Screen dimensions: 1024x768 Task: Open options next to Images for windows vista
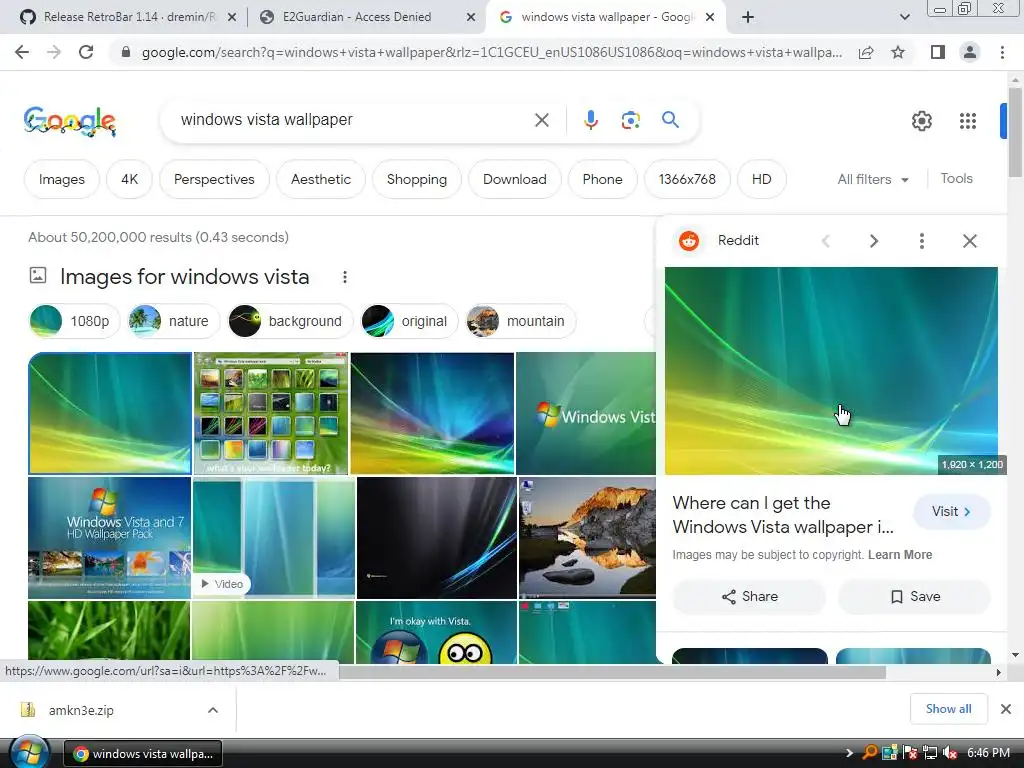pos(345,278)
